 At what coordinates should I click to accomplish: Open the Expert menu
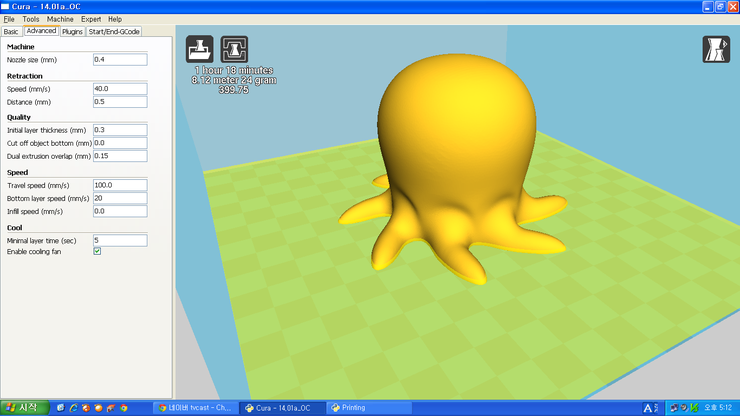(91, 19)
